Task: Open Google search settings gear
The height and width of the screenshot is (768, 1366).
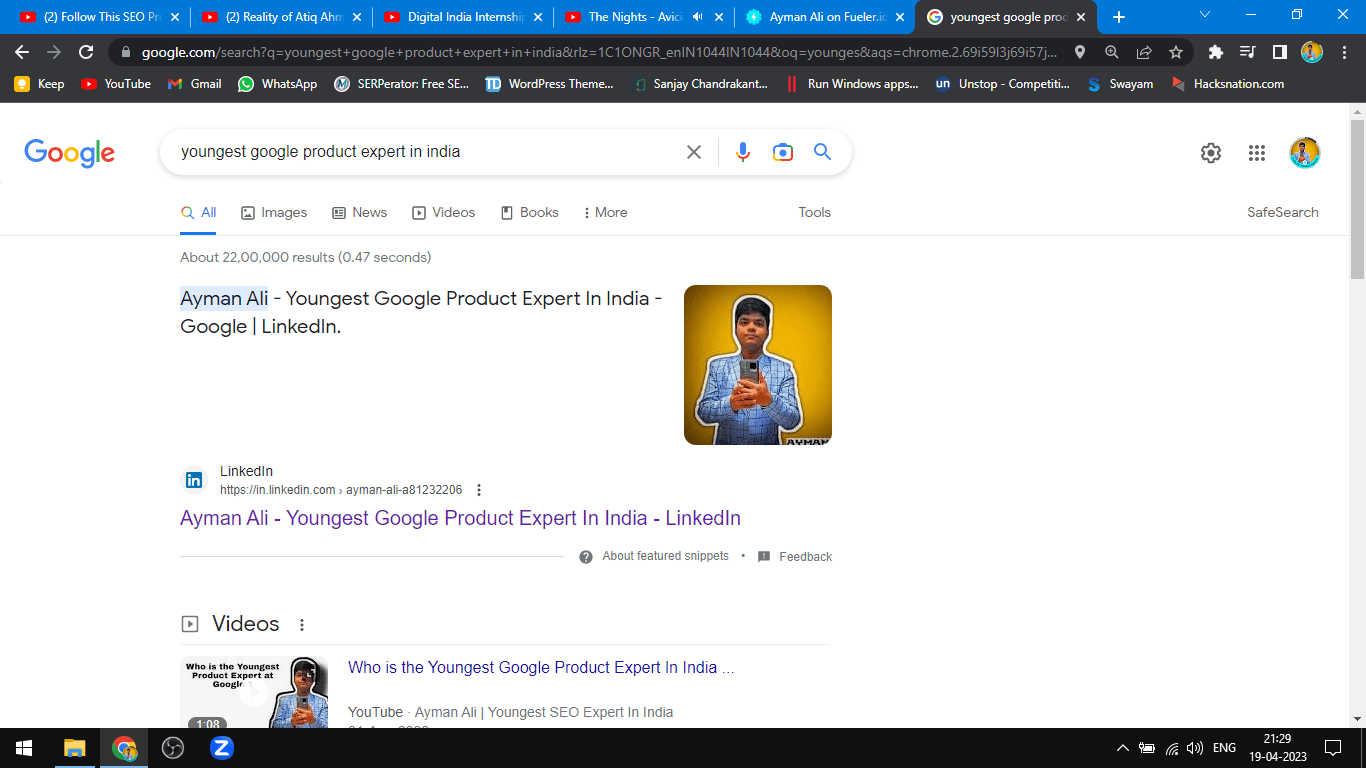Action: tap(1210, 153)
